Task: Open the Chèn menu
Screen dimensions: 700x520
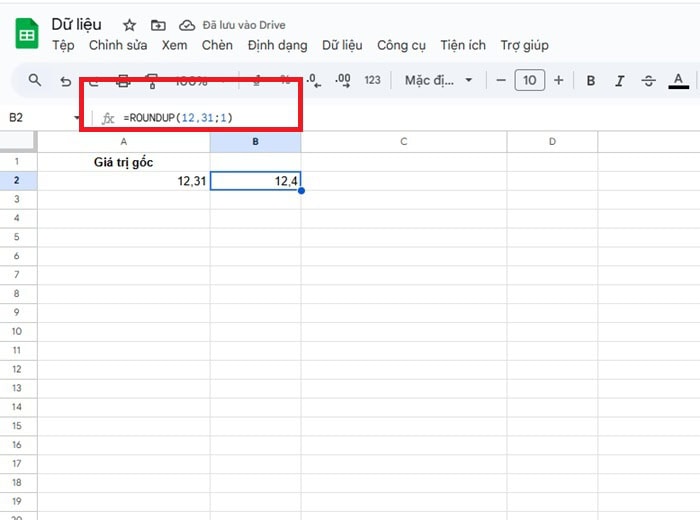Action: point(217,46)
